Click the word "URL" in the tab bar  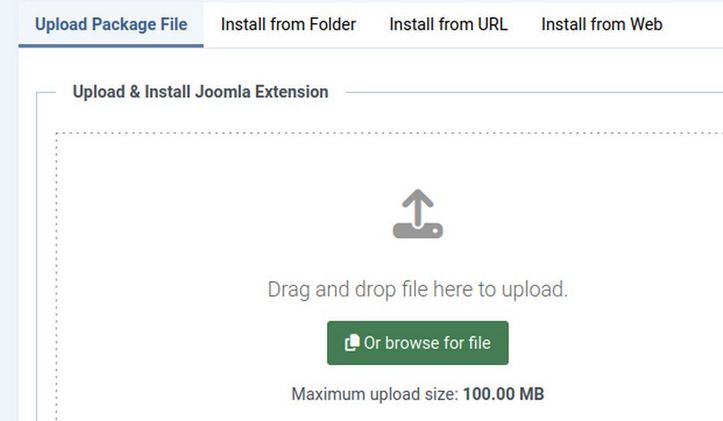click(489, 24)
